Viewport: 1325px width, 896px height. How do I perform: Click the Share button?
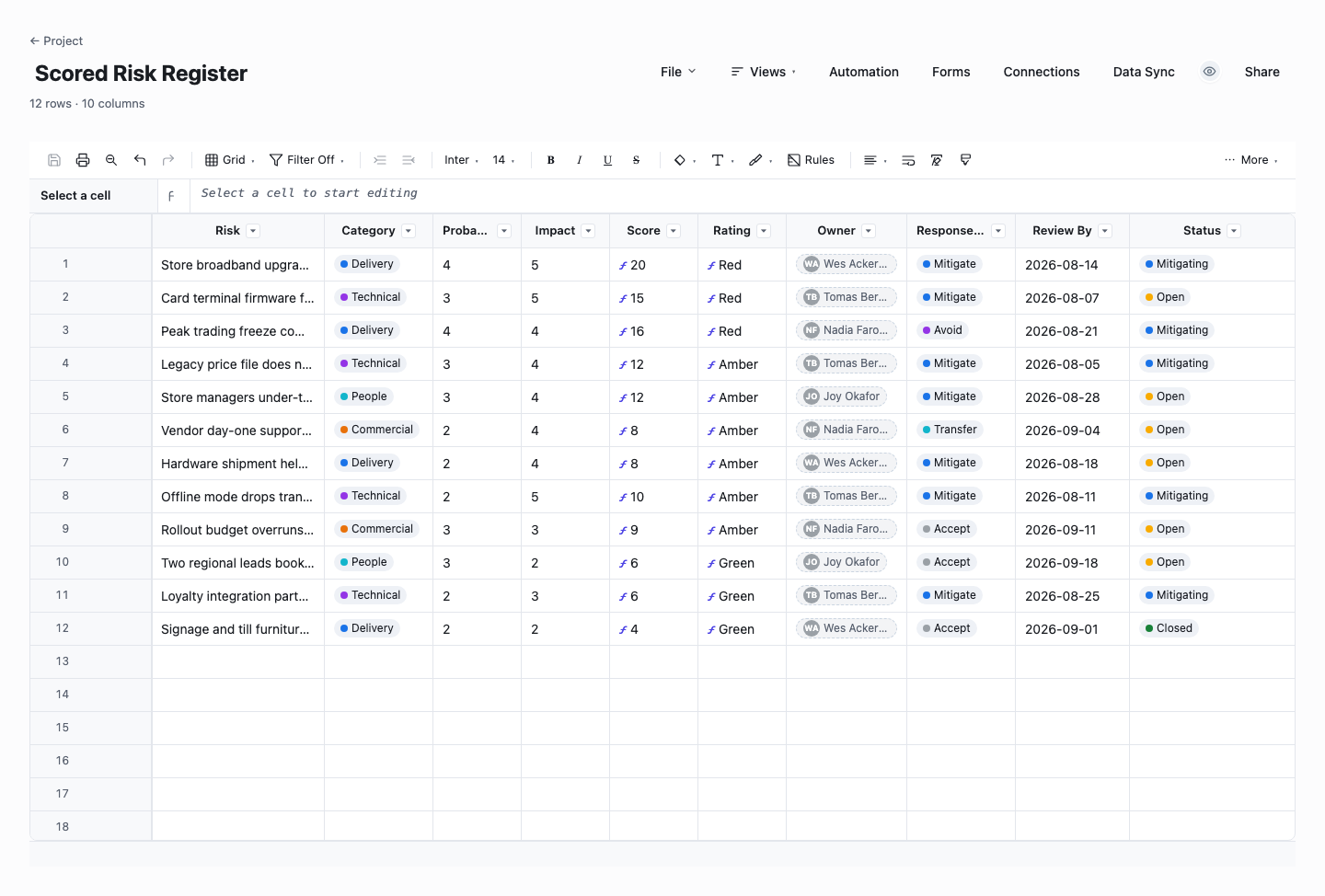(x=1262, y=72)
